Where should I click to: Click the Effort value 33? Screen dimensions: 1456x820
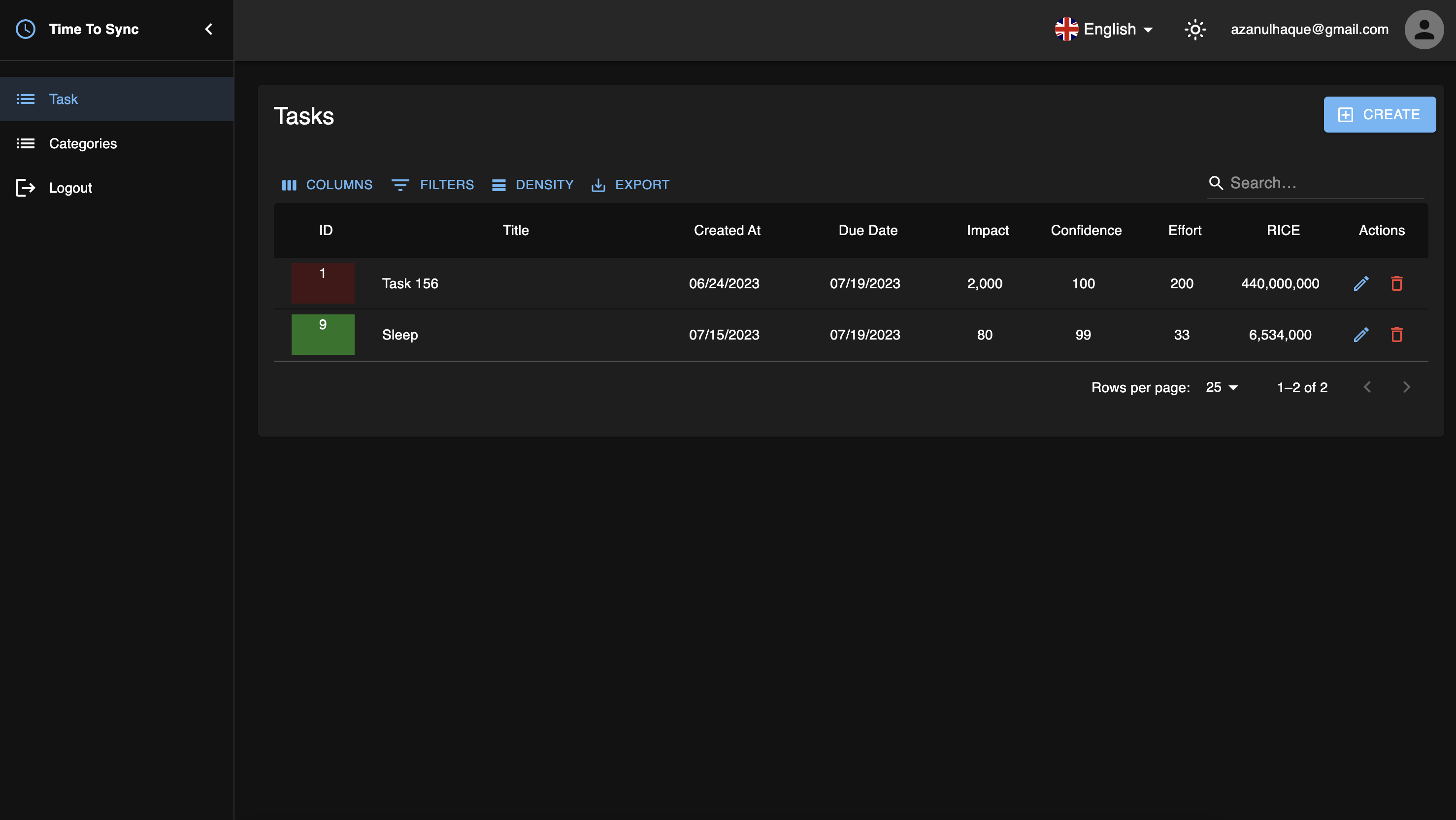[1181, 336]
